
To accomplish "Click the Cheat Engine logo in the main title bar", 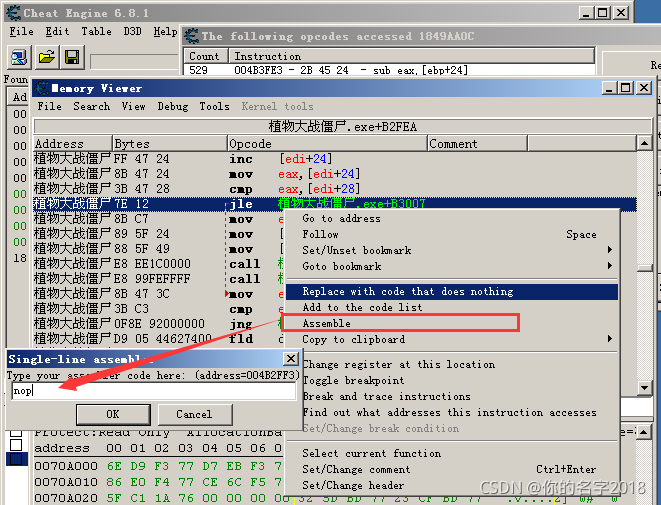I will point(13,13).
